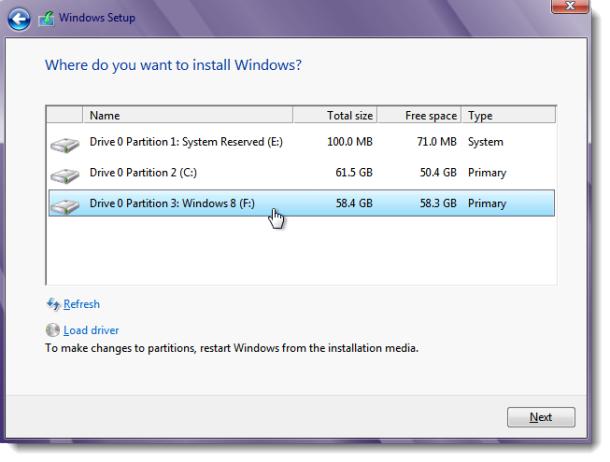Viewport: 610px width, 462px height.
Task: Sort by the Free space column header
Action: (x=419, y=116)
